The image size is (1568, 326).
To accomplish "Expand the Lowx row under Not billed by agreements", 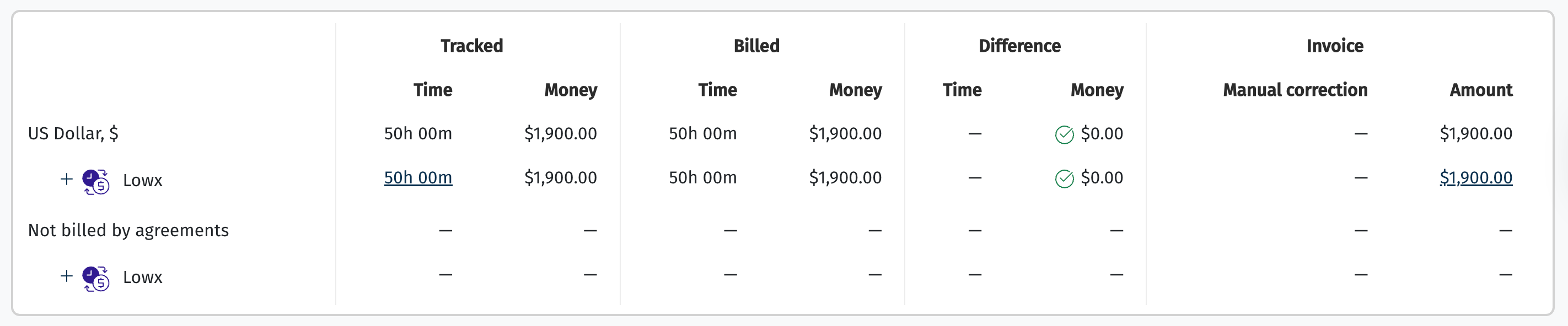I will click(x=66, y=276).
